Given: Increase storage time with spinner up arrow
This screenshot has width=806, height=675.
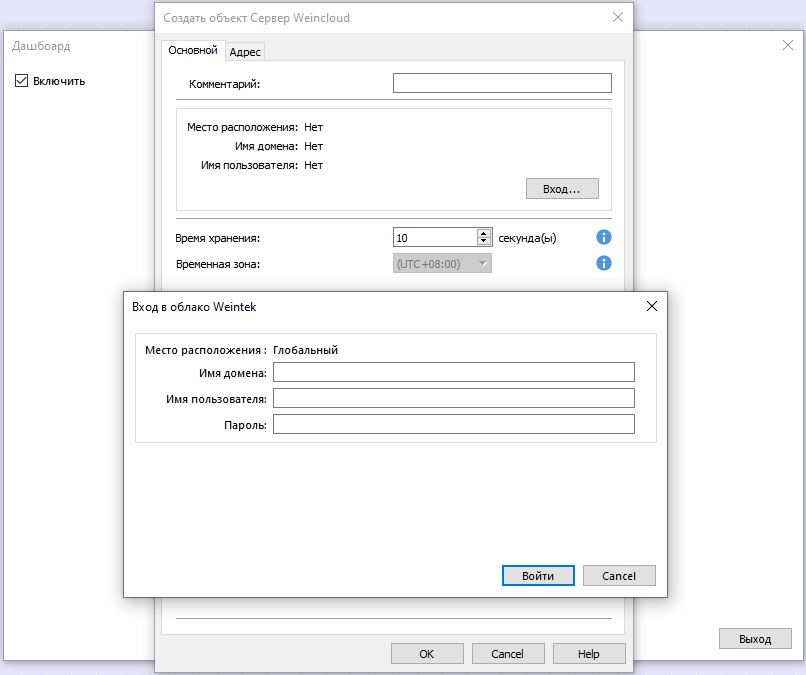Looking at the screenshot, I should click(483, 233).
